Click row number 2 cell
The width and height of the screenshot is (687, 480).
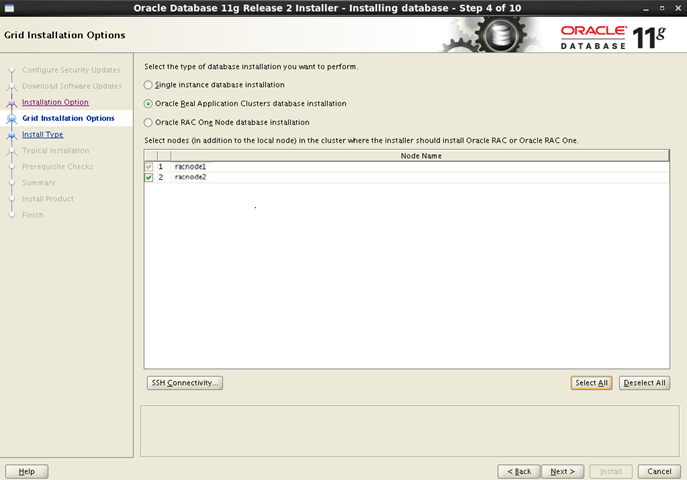[x=164, y=177]
